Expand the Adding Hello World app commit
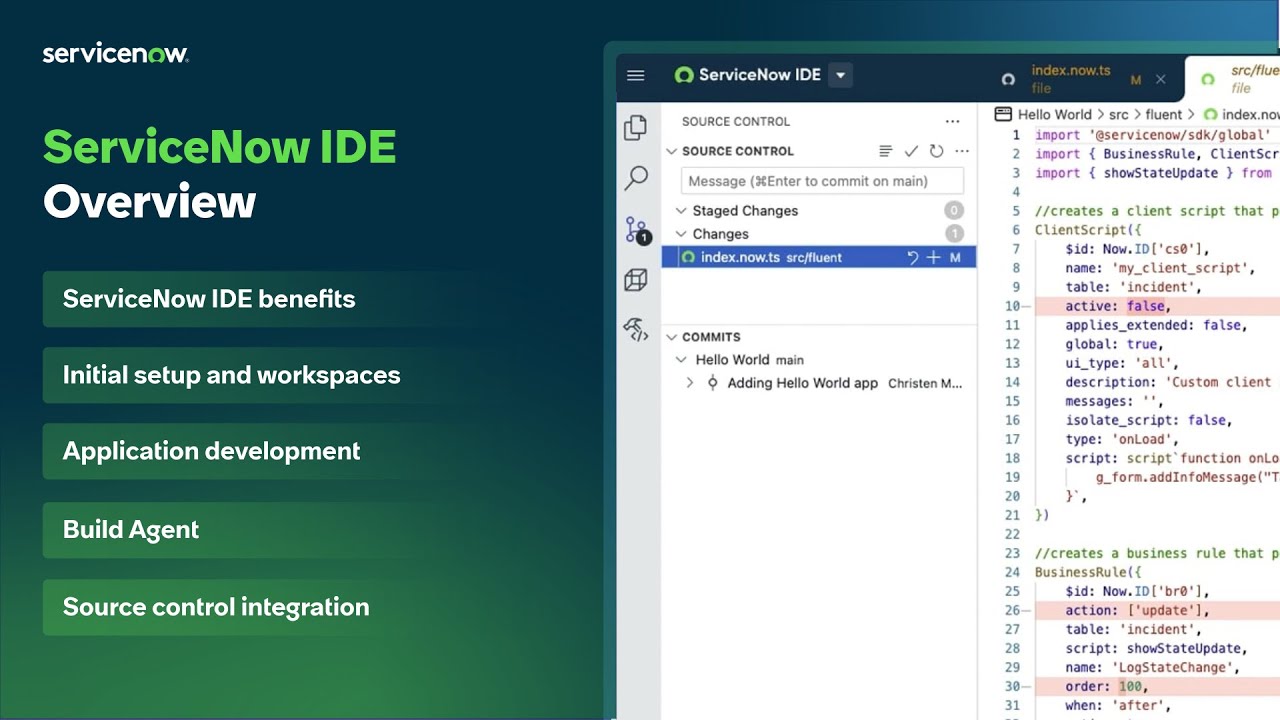 click(x=689, y=382)
